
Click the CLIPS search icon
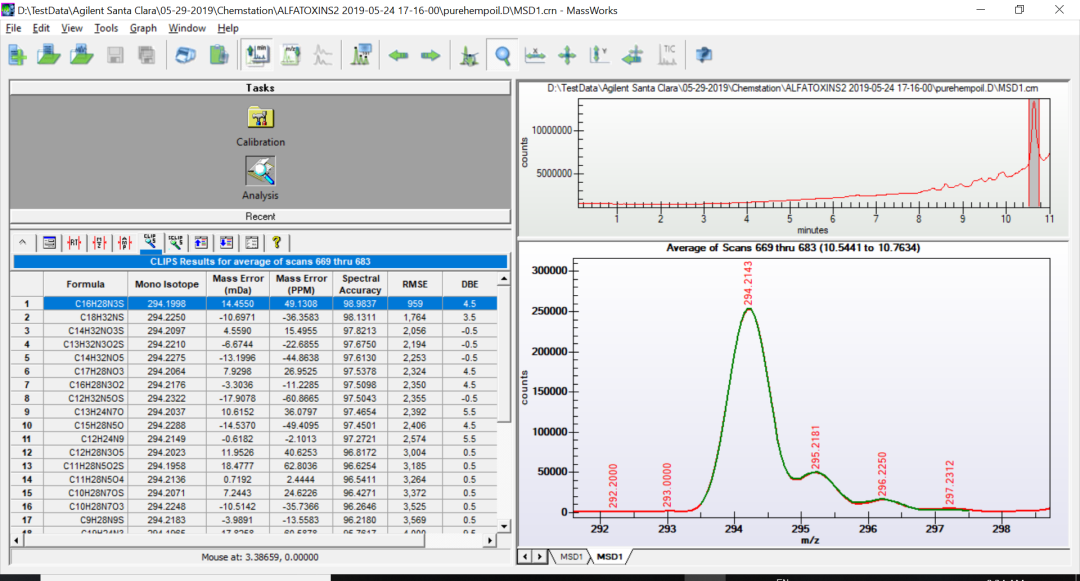(x=150, y=242)
